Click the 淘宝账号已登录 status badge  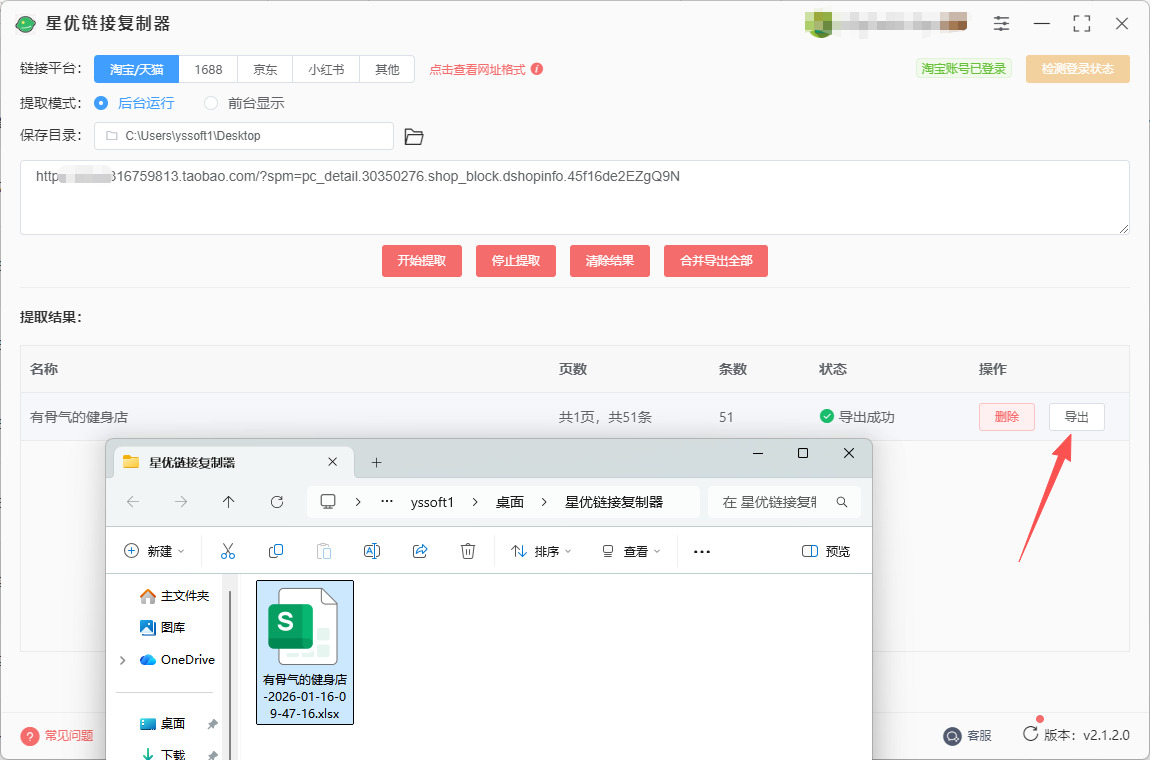(x=964, y=68)
